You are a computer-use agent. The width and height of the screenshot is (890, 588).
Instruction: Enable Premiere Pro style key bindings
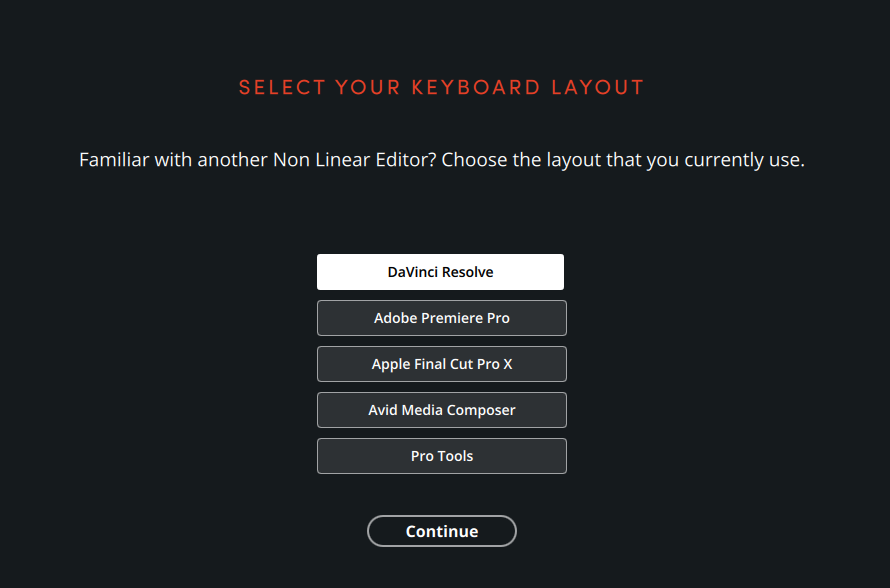(x=441, y=318)
